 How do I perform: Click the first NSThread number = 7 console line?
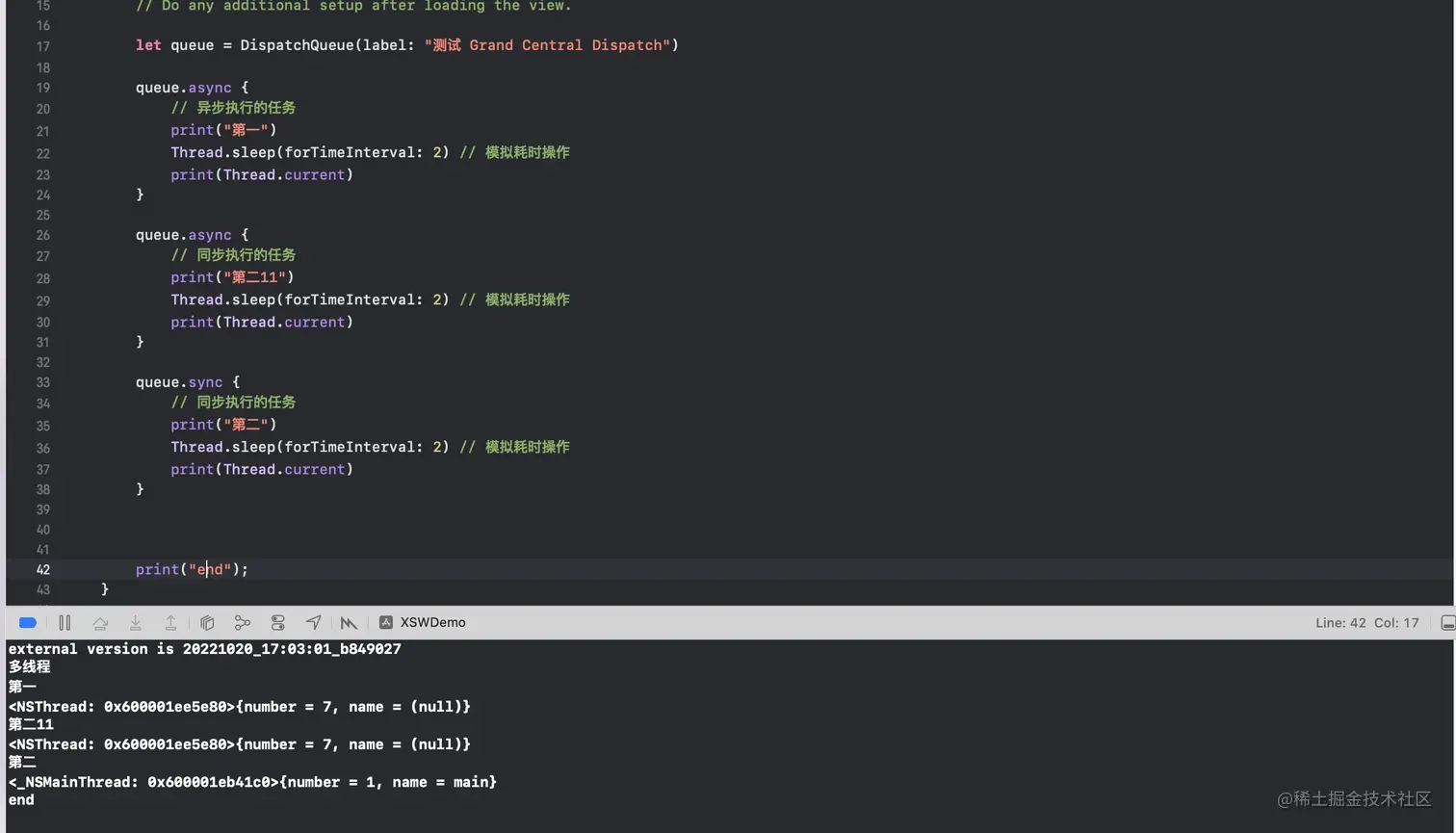pyautogui.click(x=239, y=707)
